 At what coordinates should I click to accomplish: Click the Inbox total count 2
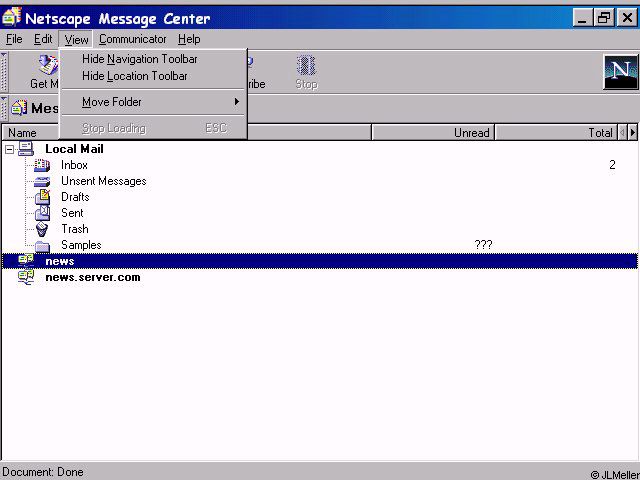point(612,165)
